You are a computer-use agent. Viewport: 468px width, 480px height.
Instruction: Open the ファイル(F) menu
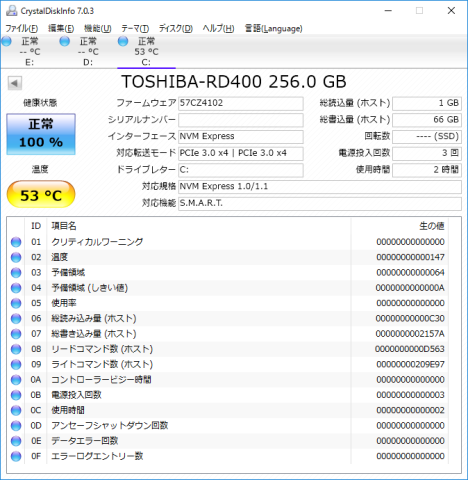22,28
